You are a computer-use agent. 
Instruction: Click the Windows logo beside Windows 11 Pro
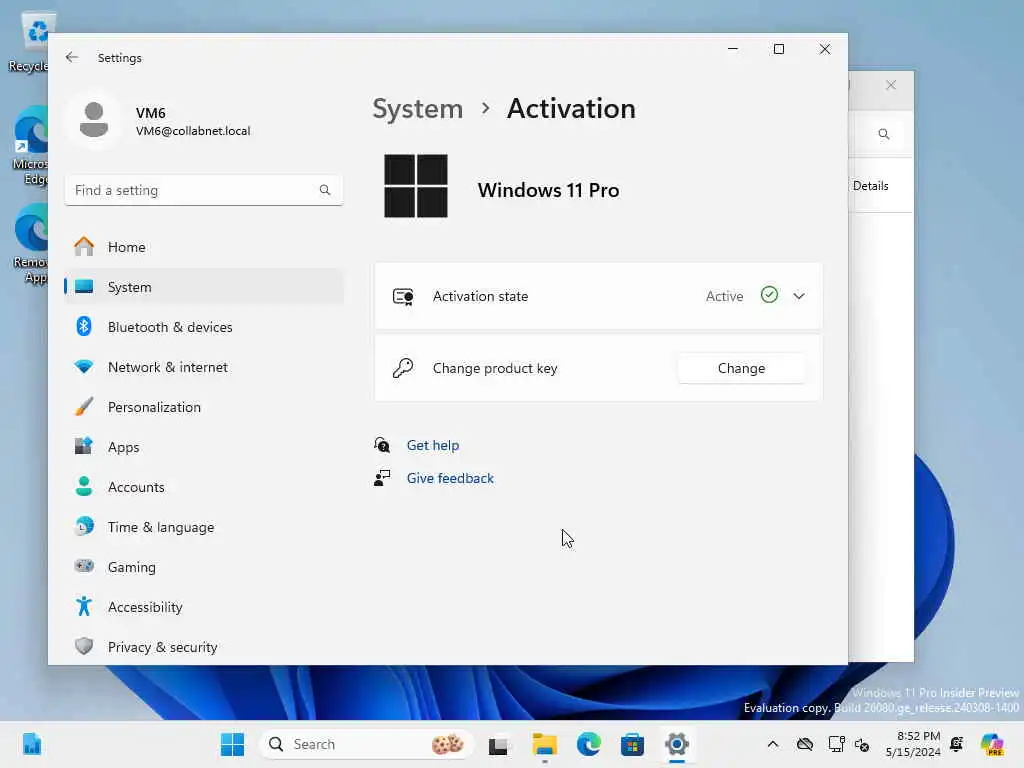[x=416, y=186]
